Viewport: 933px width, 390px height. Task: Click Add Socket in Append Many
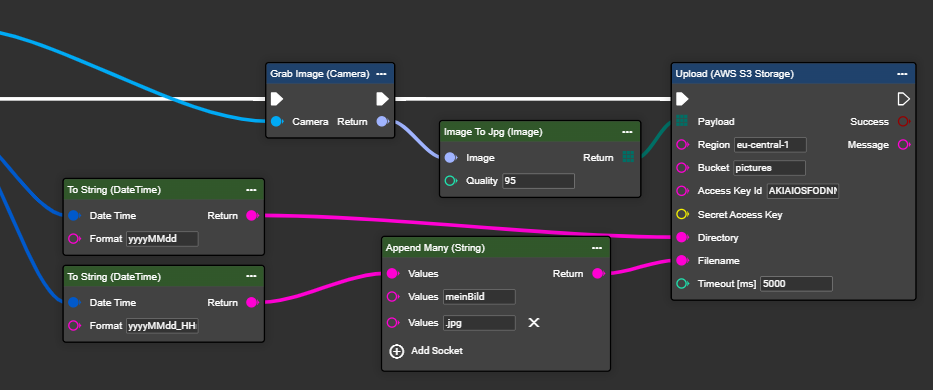click(x=426, y=351)
